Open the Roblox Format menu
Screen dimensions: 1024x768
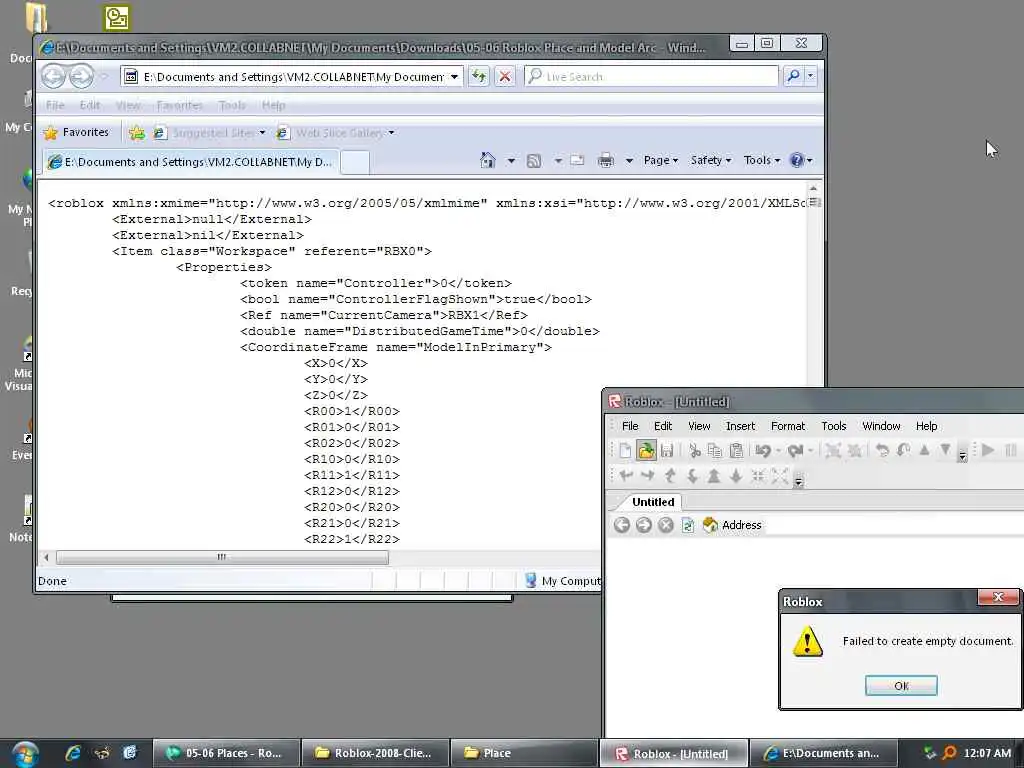click(x=788, y=426)
